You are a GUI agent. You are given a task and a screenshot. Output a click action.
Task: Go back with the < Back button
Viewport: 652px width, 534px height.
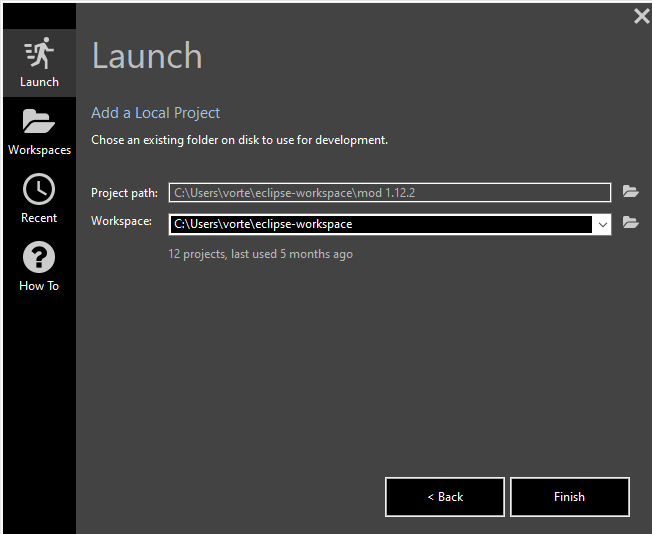tap(445, 497)
